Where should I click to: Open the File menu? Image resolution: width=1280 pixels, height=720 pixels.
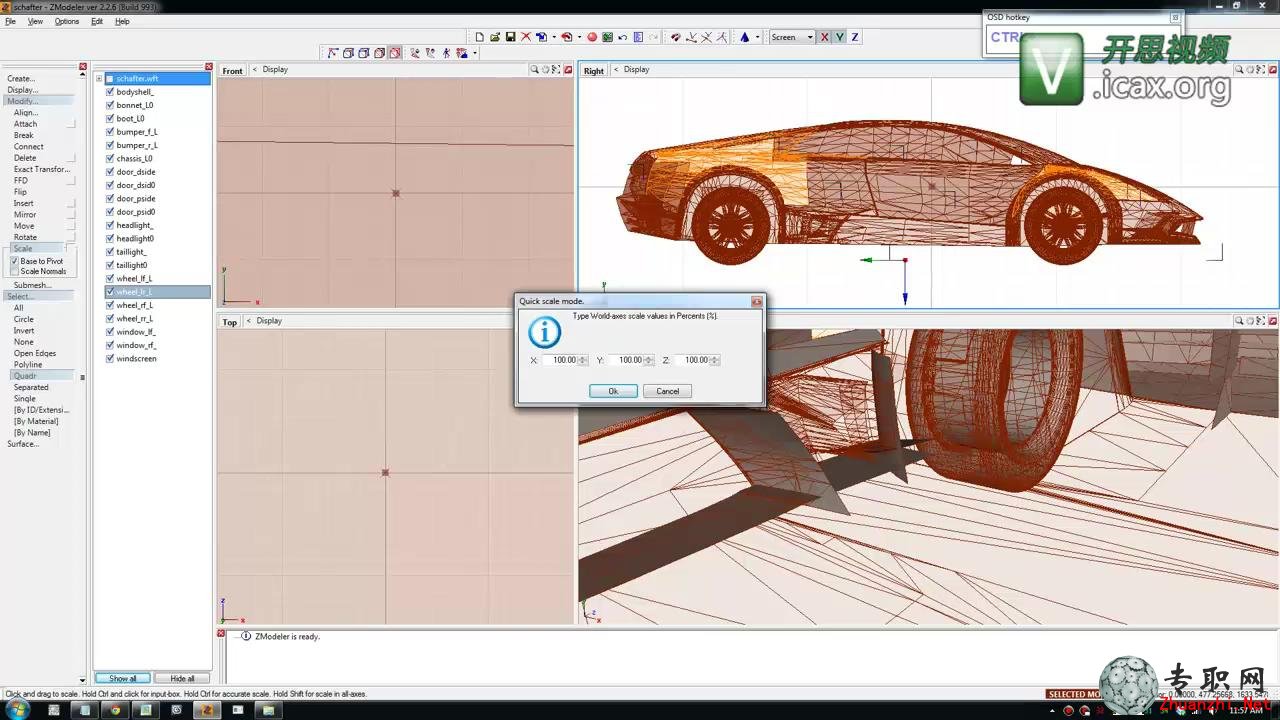[10, 21]
